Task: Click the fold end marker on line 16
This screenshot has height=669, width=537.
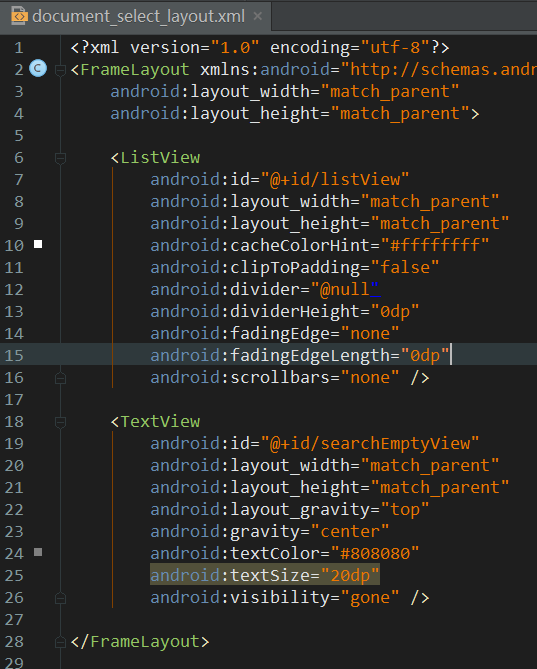Action: click(61, 378)
